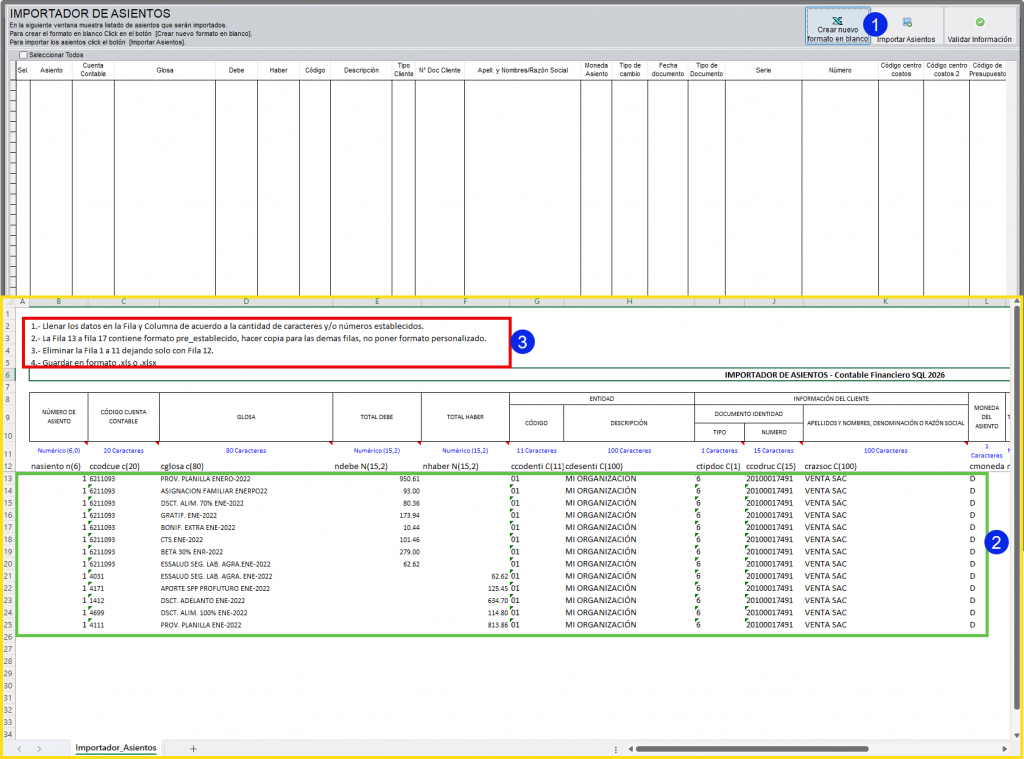Select title cell 'IMPORTADOR DE ASIENTOS - Contable Financiero SQL 2026'
Viewport: 1024px width, 759px height.
(834, 375)
